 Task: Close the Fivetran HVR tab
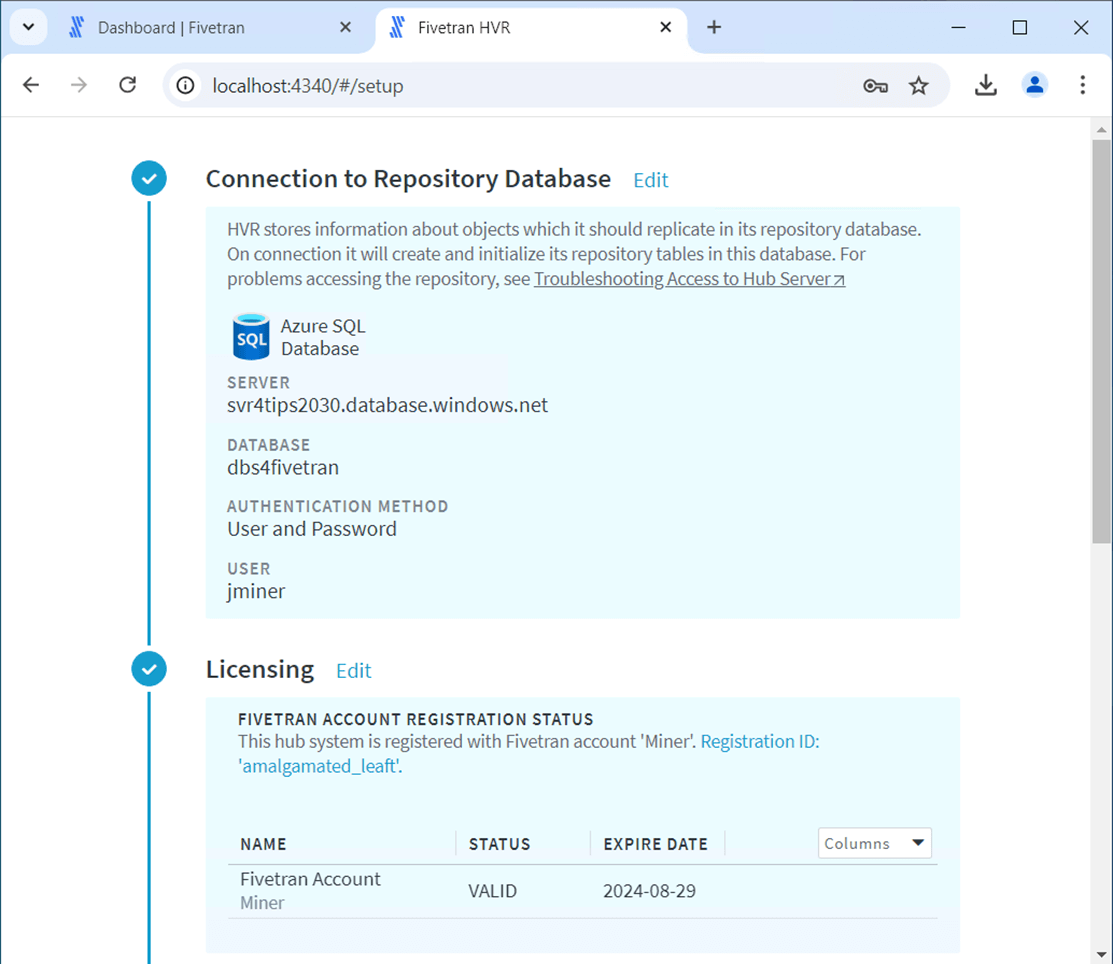(x=665, y=28)
